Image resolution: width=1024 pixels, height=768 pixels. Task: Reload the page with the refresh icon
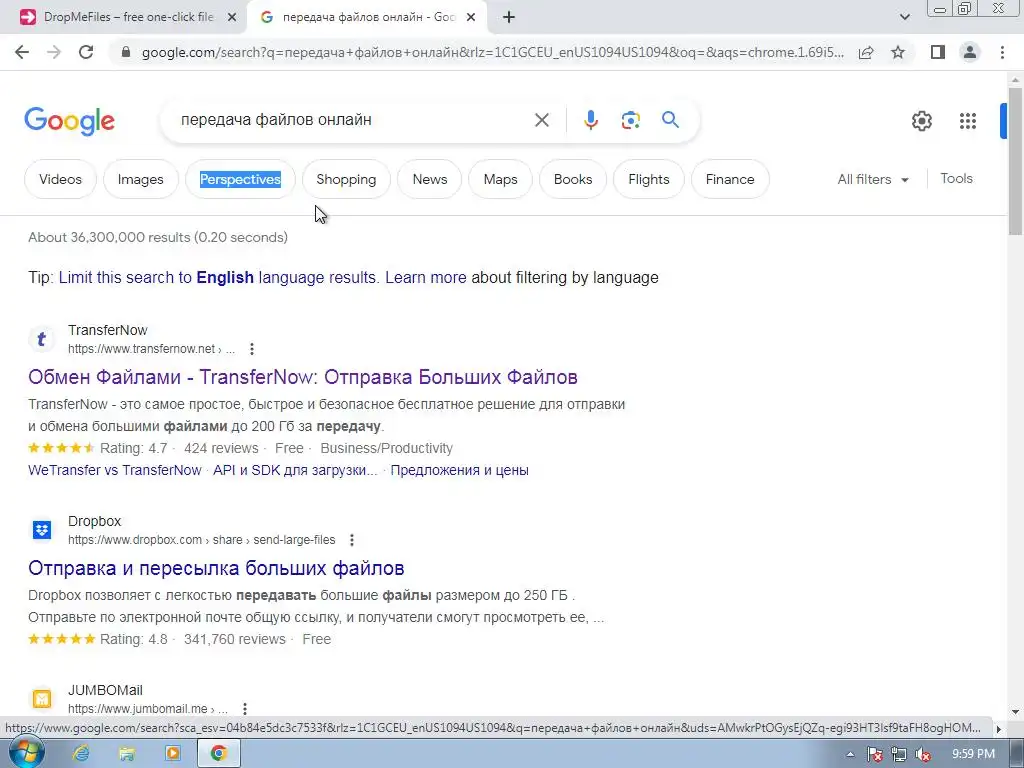click(86, 52)
